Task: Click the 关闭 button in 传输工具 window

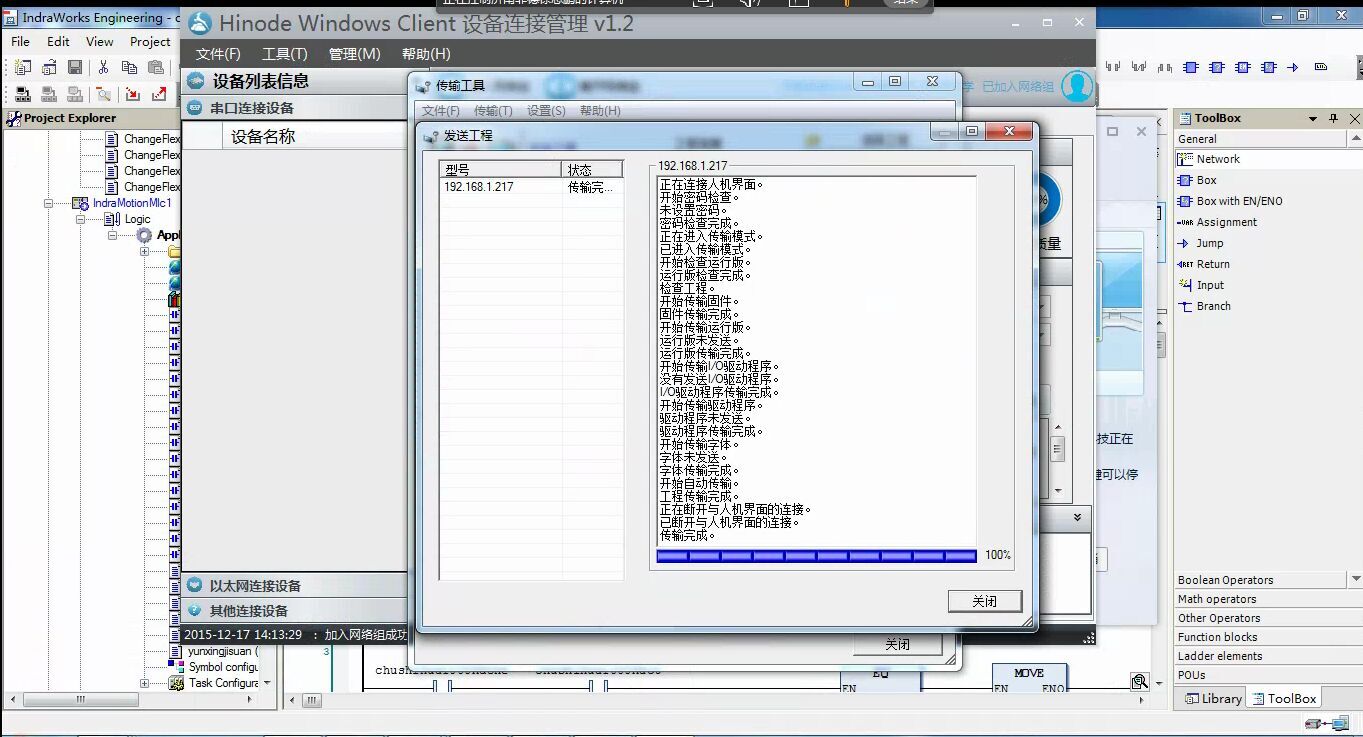Action: click(x=897, y=644)
